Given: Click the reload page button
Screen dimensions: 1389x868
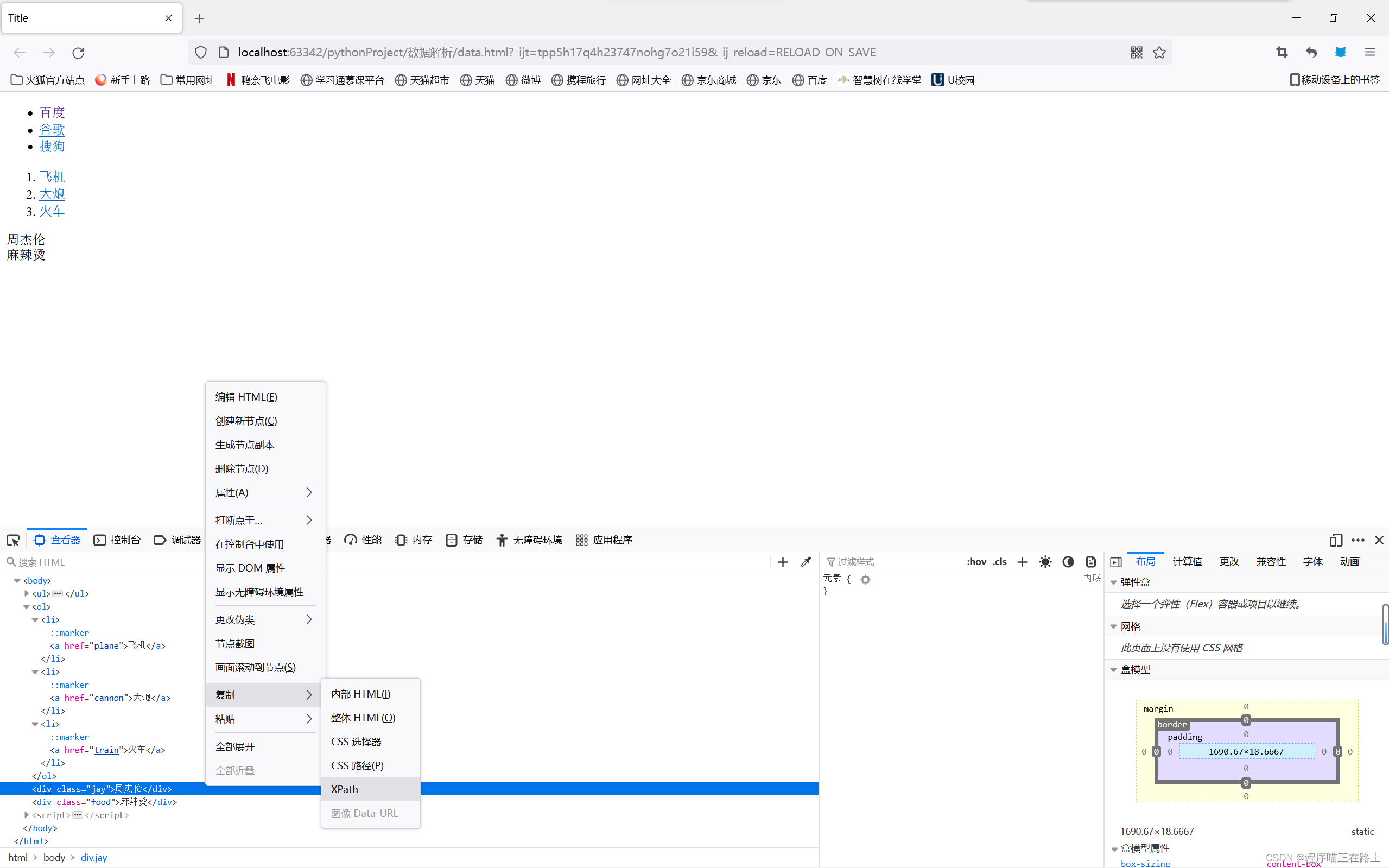Looking at the screenshot, I should pos(78,52).
